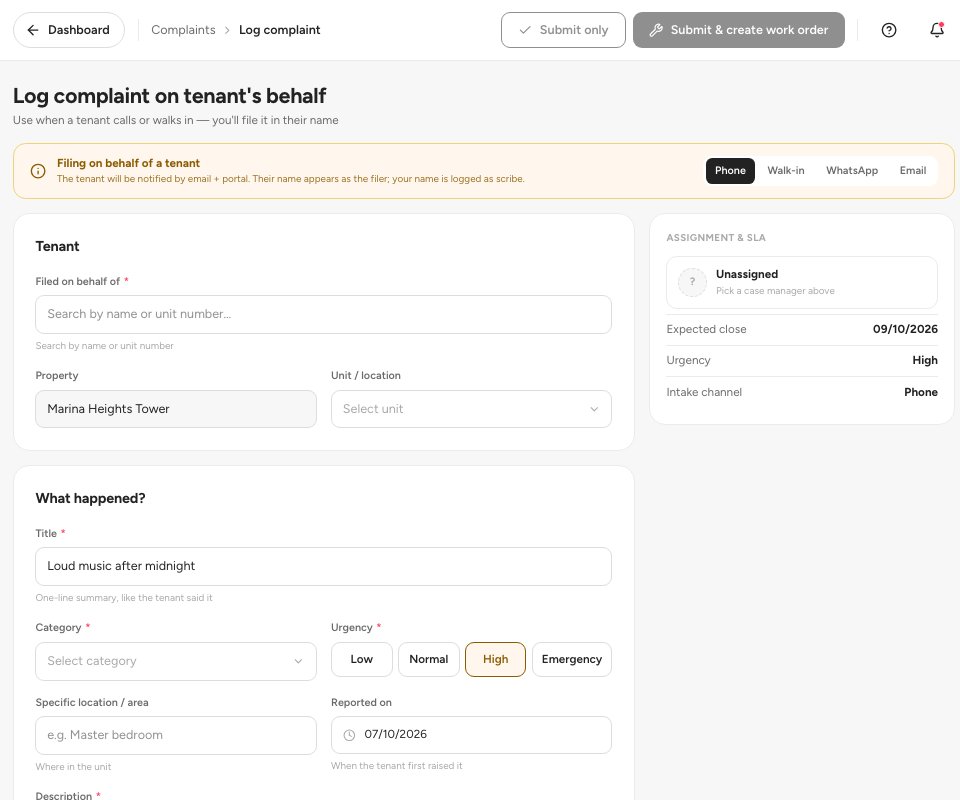The height and width of the screenshot is (800, 960).
Task: Click the breadcrumb chevron after Complaints
Action: tap(227, 30)
